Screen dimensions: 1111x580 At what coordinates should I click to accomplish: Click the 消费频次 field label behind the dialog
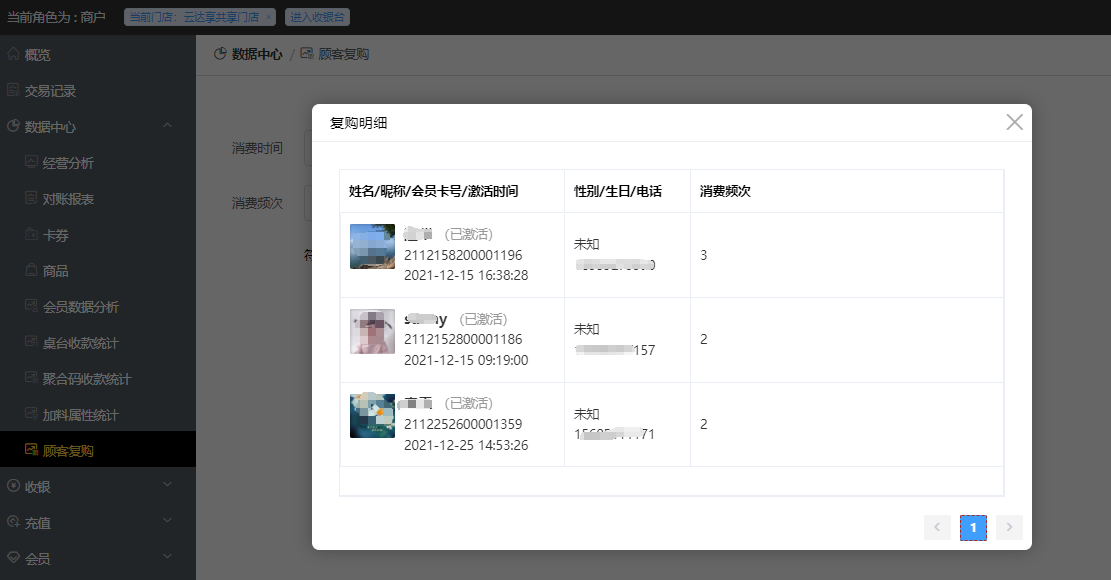[257, 203]
